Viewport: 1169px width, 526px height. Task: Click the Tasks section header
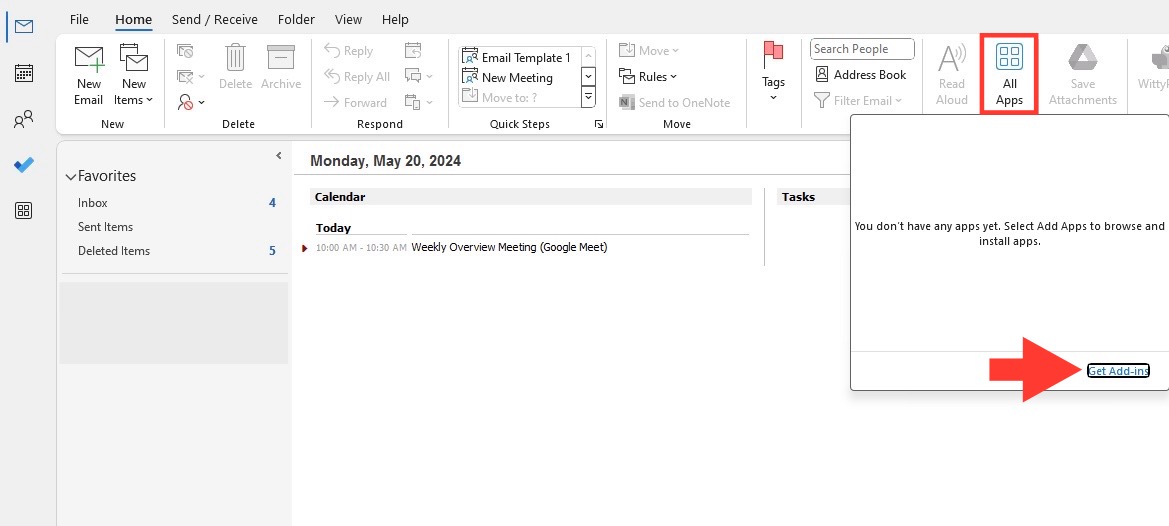(813, 197)
